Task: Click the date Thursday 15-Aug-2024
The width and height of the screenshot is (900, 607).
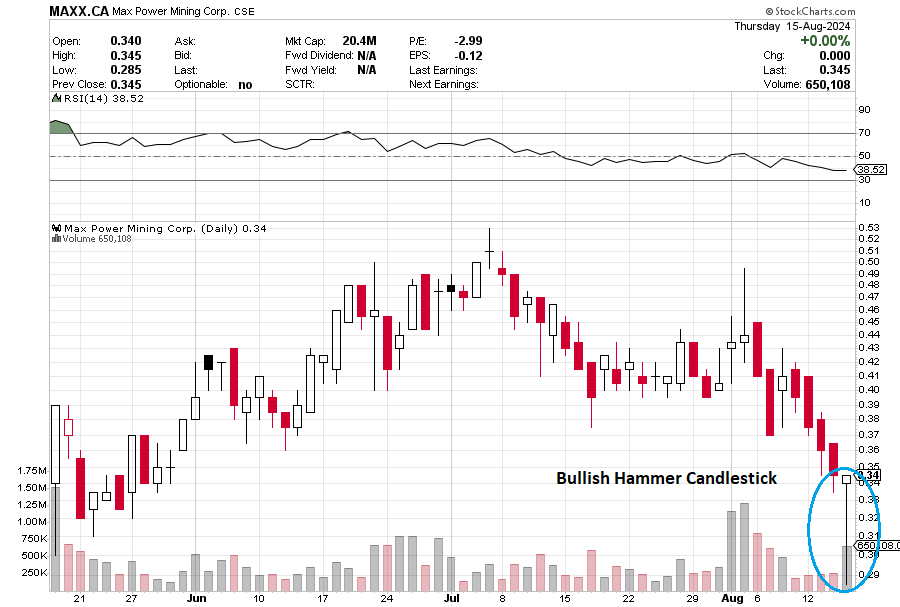Action: pos(792,26)
